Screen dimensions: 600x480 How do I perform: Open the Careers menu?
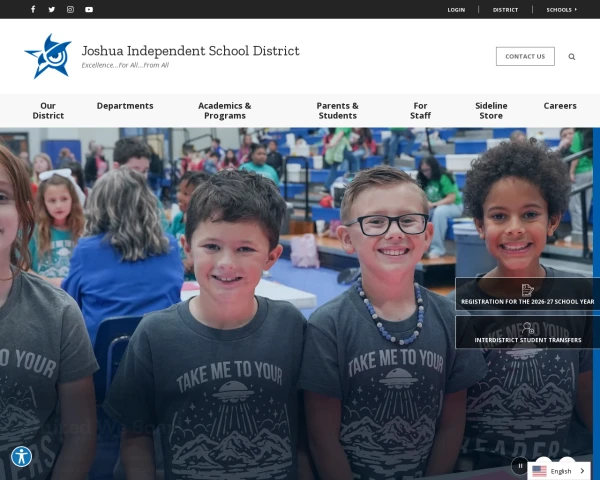(560, 106)
